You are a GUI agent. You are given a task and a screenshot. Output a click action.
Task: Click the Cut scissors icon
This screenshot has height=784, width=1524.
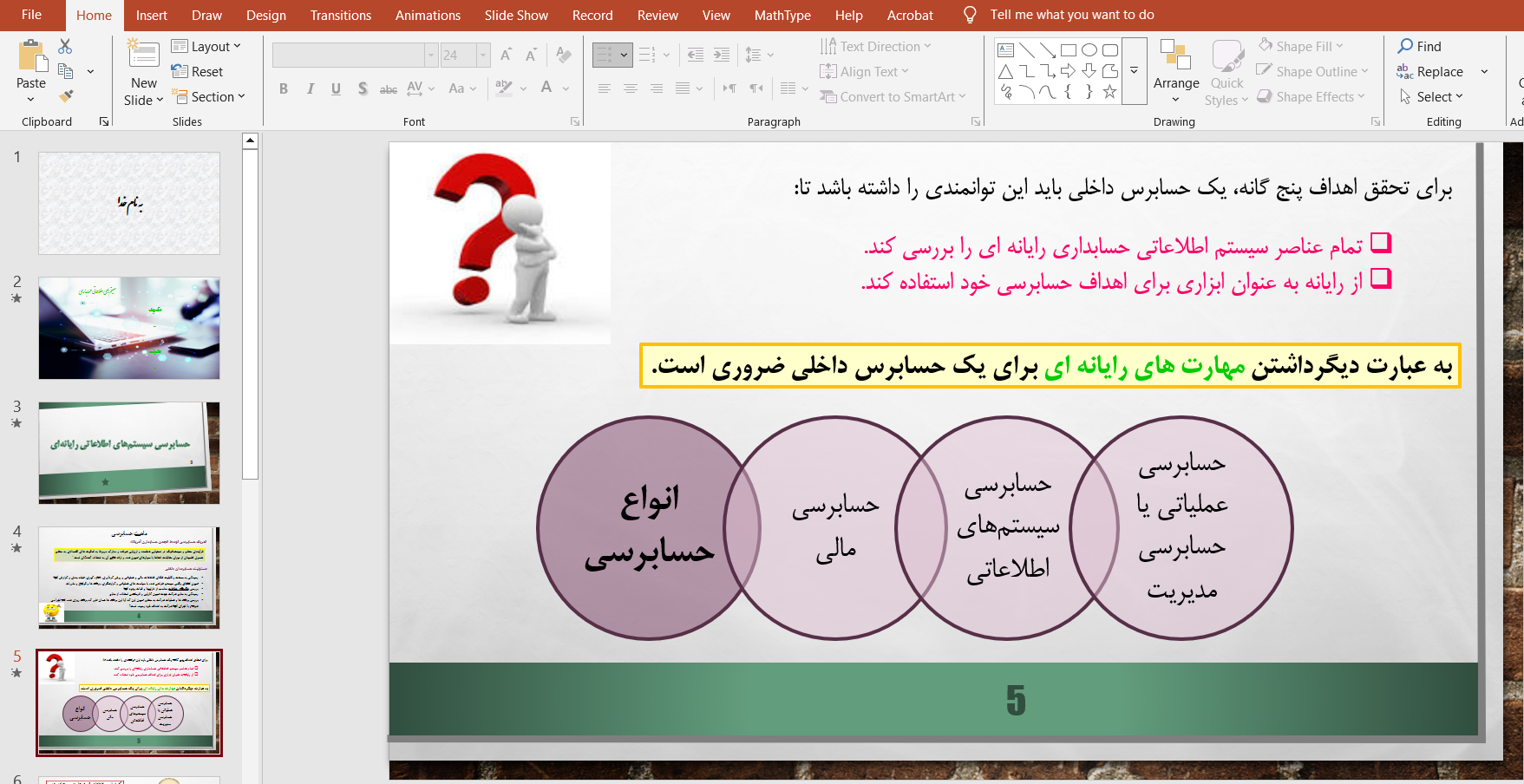(x=65, y=47)
